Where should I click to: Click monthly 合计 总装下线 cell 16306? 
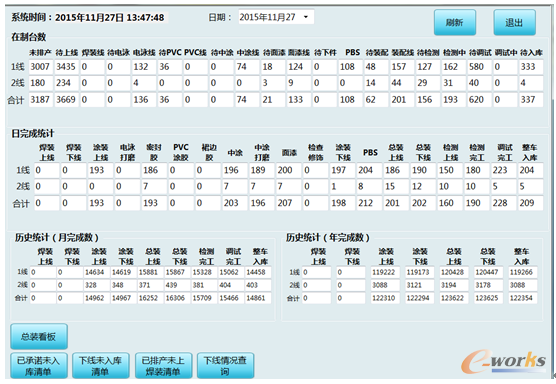[x=178, y=298]
